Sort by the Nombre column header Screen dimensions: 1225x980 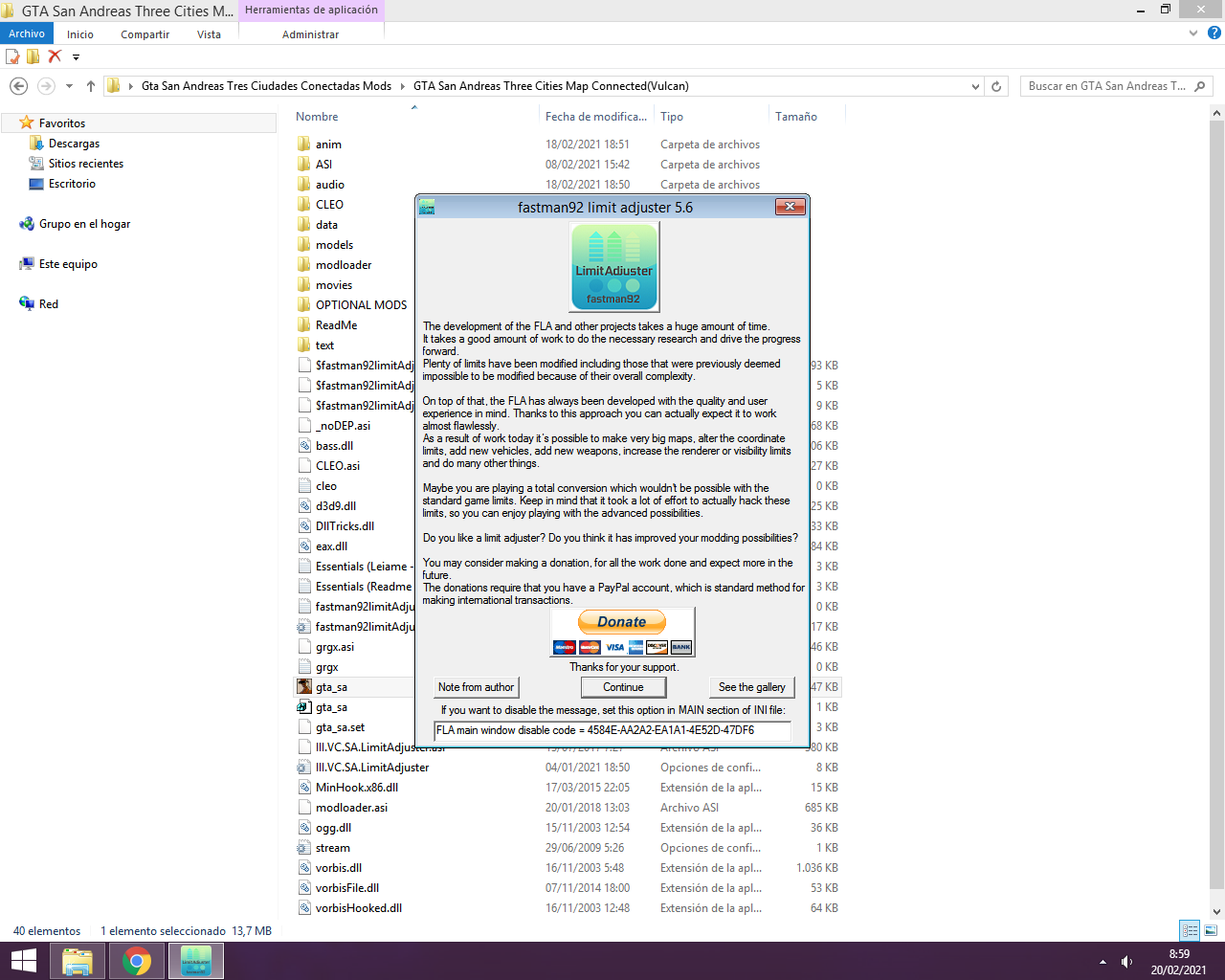click(317, 117)
